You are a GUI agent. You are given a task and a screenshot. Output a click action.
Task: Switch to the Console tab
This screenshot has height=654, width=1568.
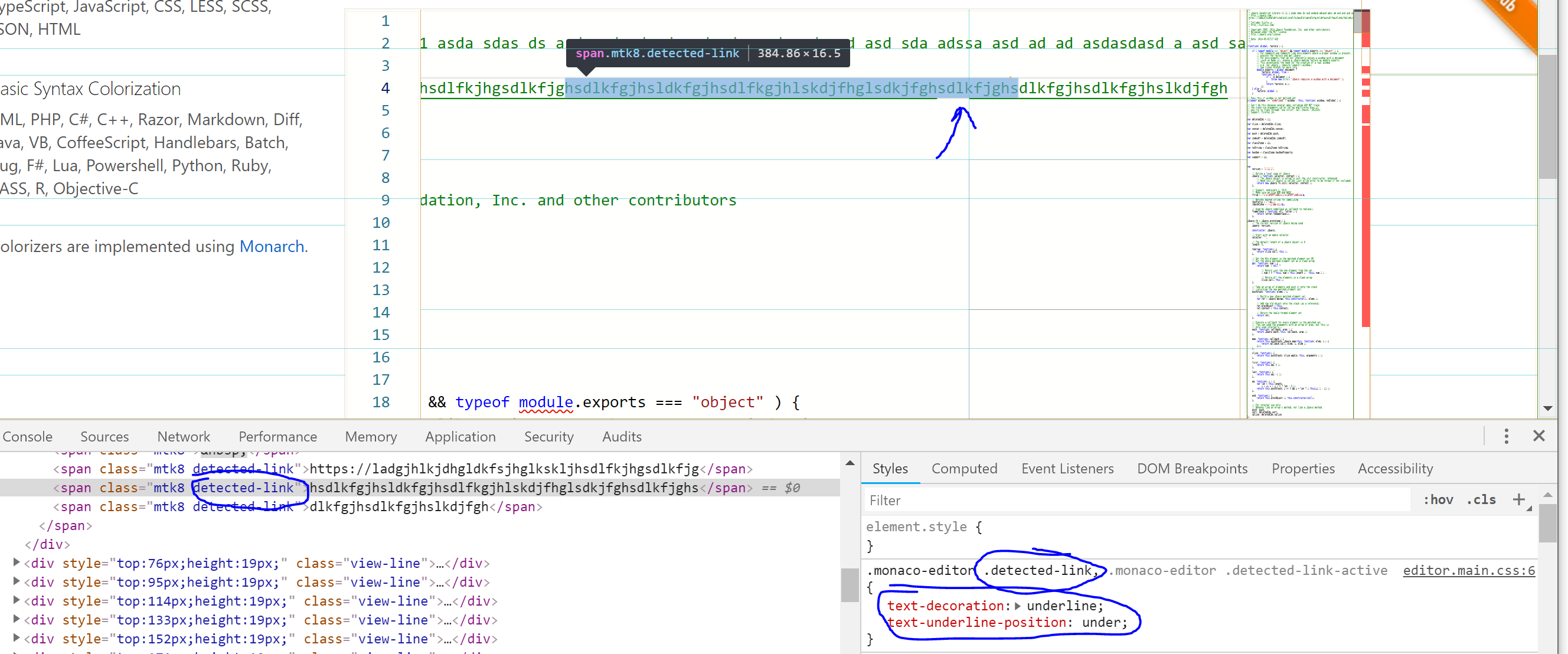coord(27,436)
